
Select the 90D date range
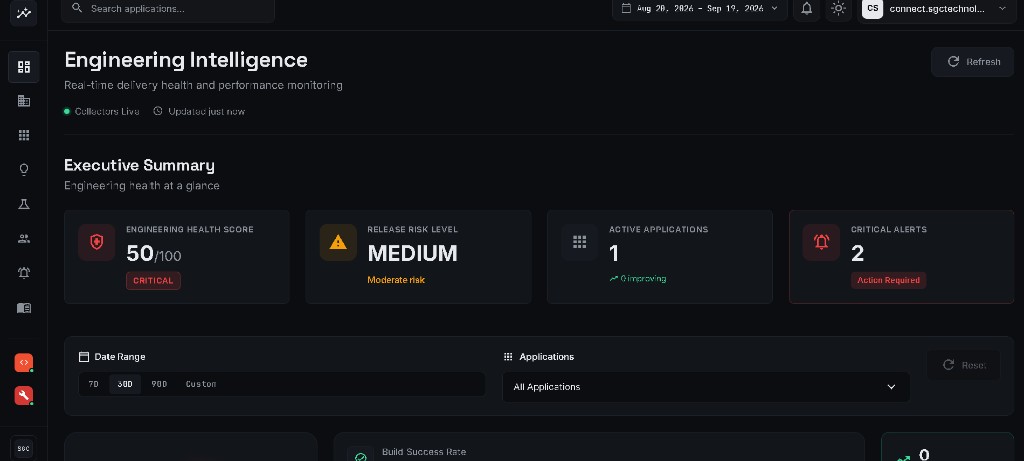159,384
